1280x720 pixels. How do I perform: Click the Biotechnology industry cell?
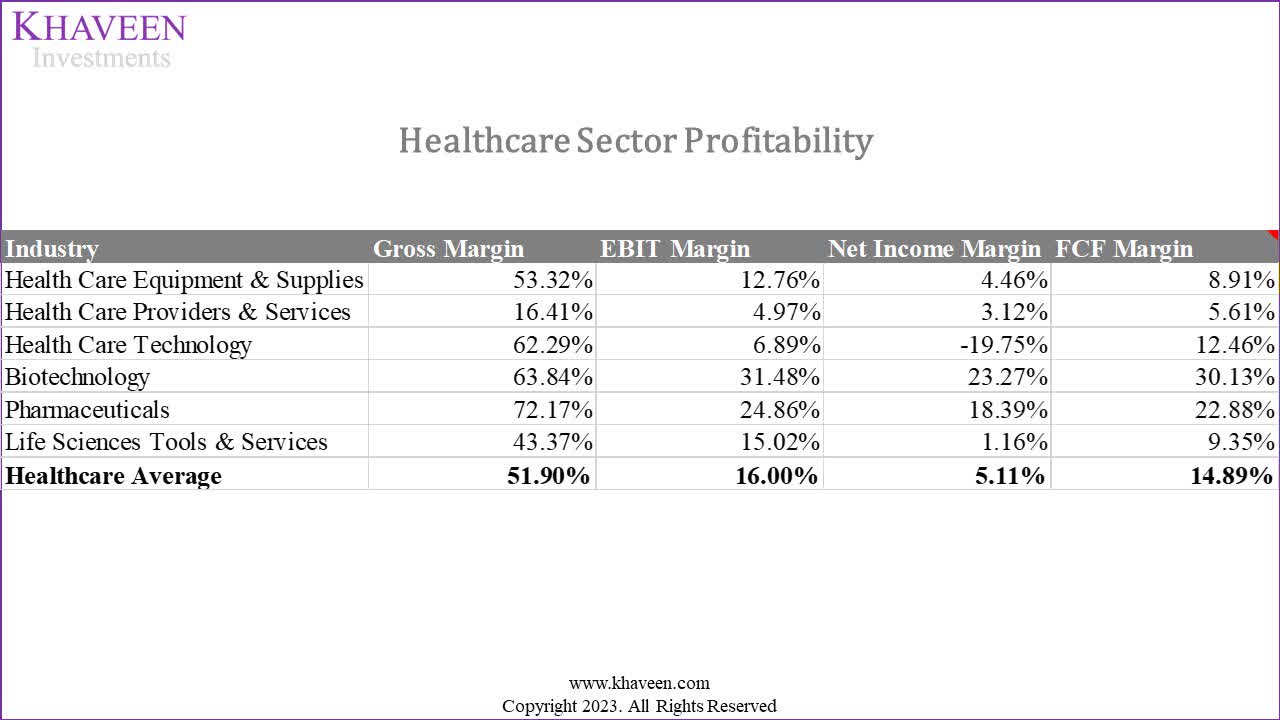click(x=77, y=377)
